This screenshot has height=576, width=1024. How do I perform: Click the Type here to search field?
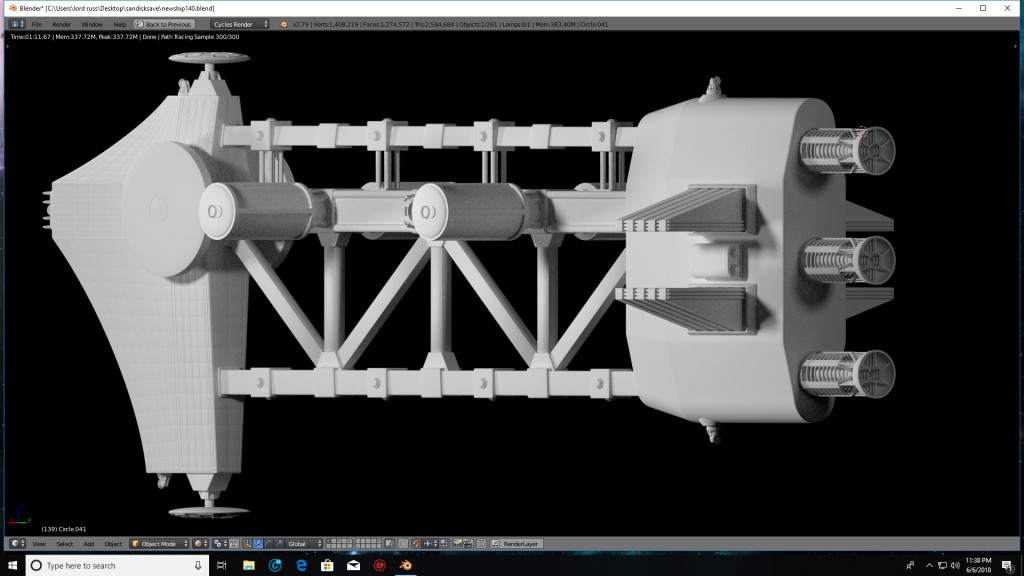click(90, 565)
